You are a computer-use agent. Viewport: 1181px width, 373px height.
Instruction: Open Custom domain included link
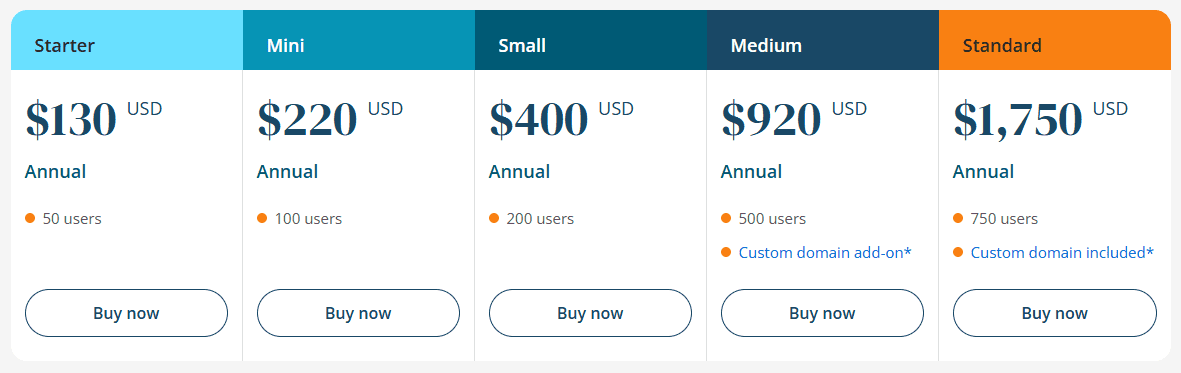1062,252
